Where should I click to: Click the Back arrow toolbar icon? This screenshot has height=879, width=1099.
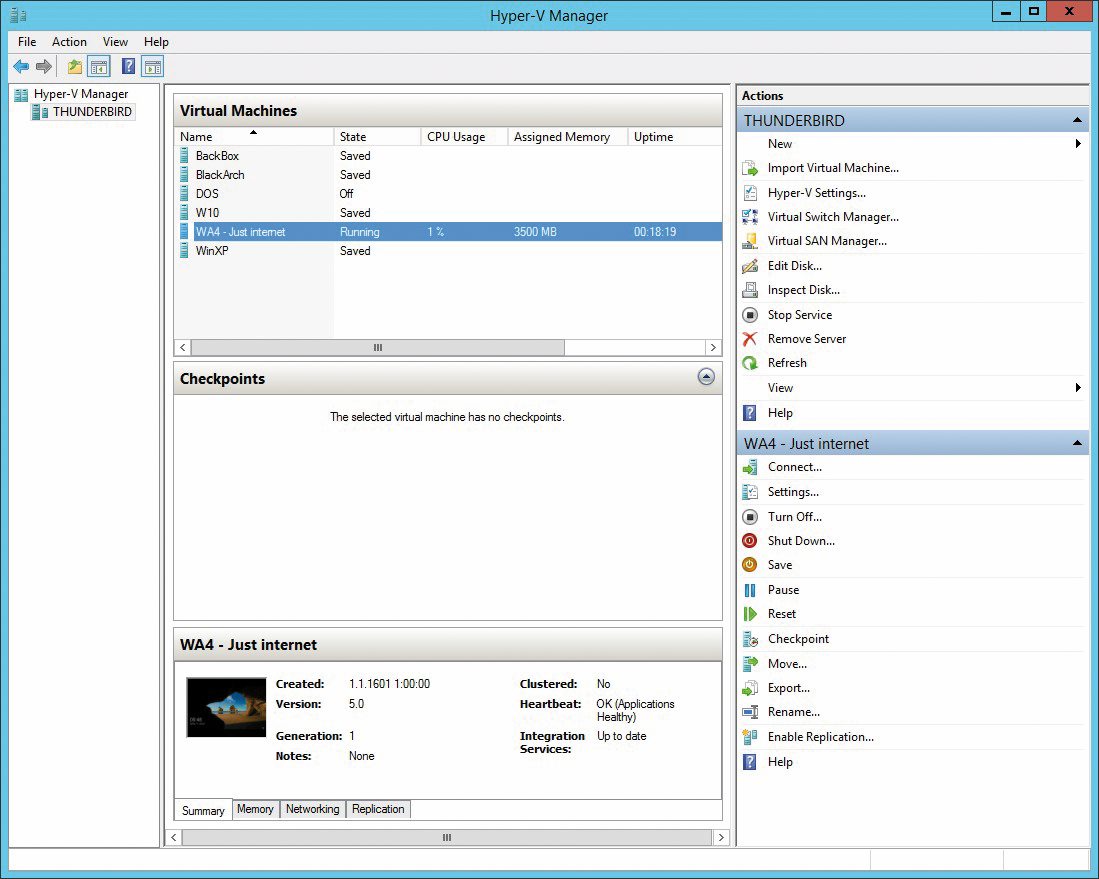[21, 67]
